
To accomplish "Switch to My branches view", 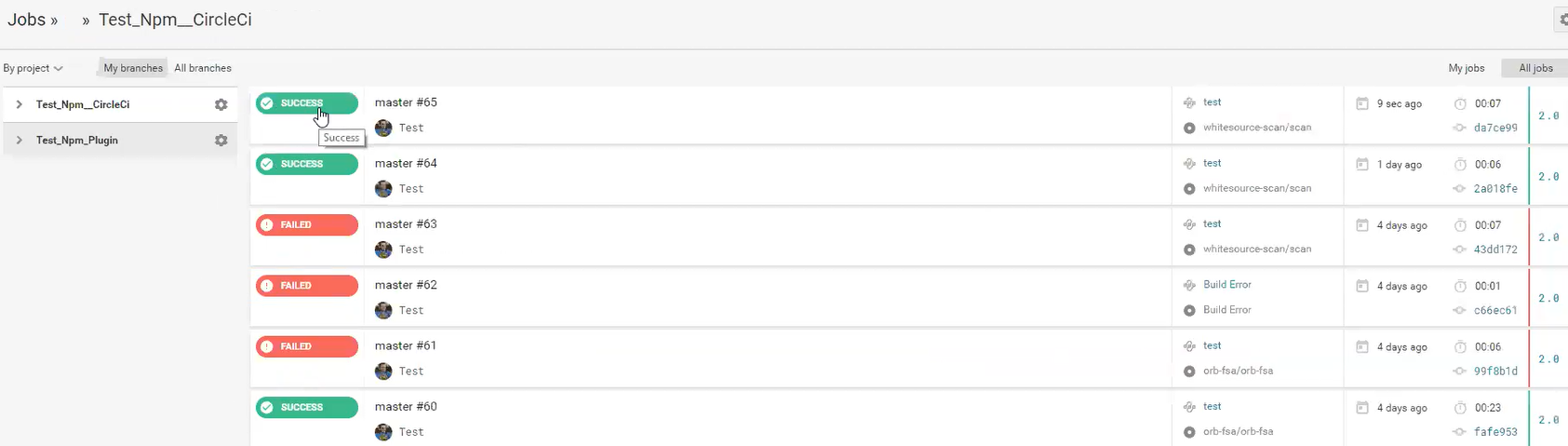I will [133, 68].
